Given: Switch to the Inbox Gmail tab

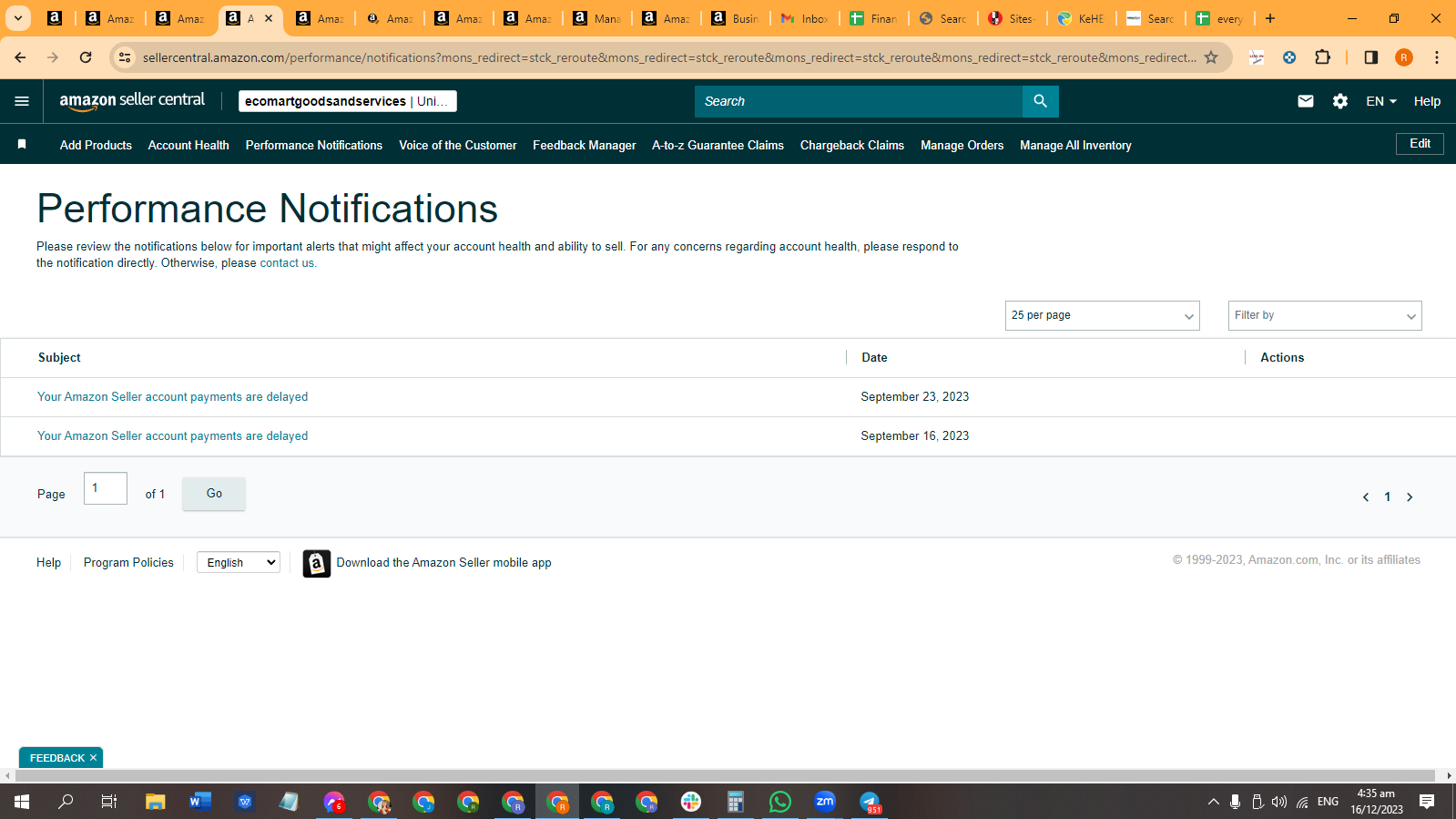Looking at the screenshot, I should tap(805, 18).
